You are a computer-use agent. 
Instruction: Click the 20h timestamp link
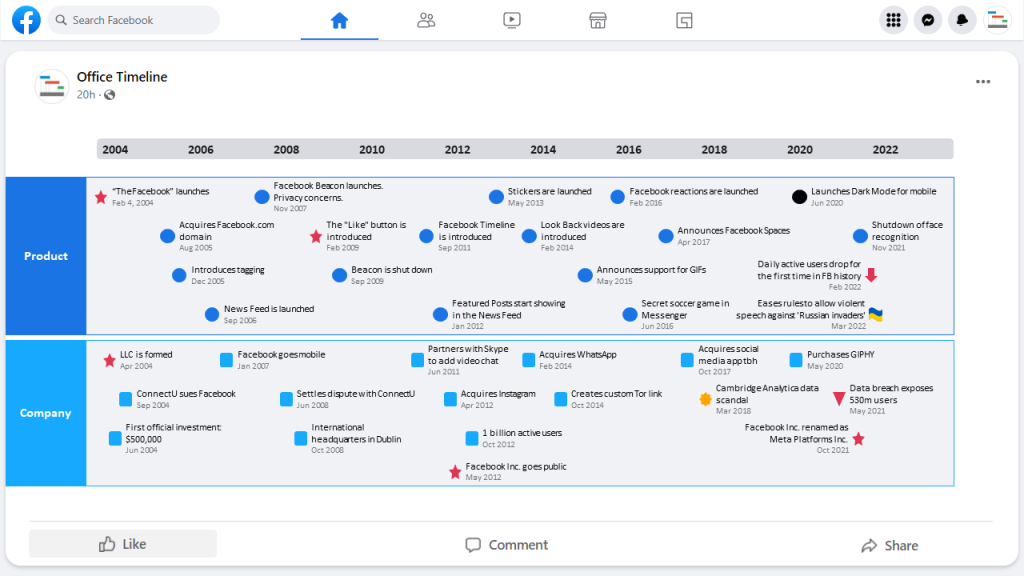pyautogui.click(x=84, y=94)
